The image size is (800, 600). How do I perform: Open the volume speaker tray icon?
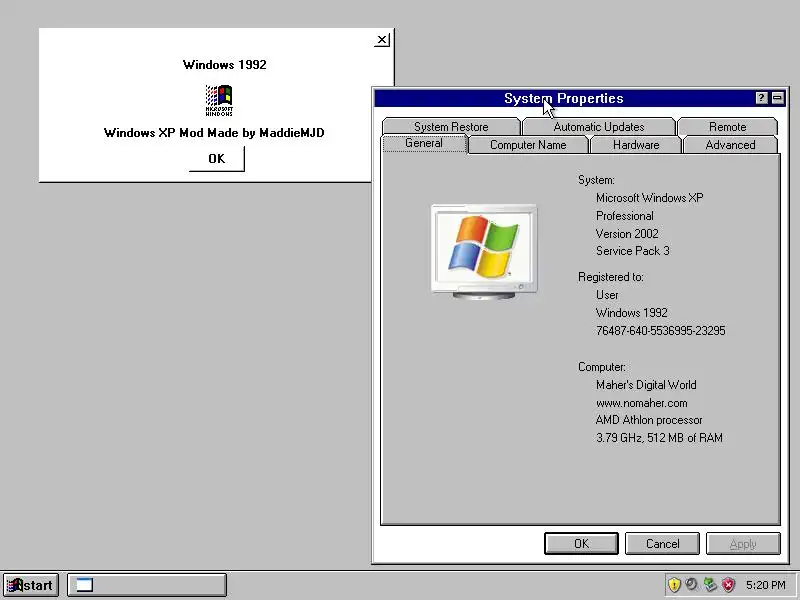click(x=692, y=584)
